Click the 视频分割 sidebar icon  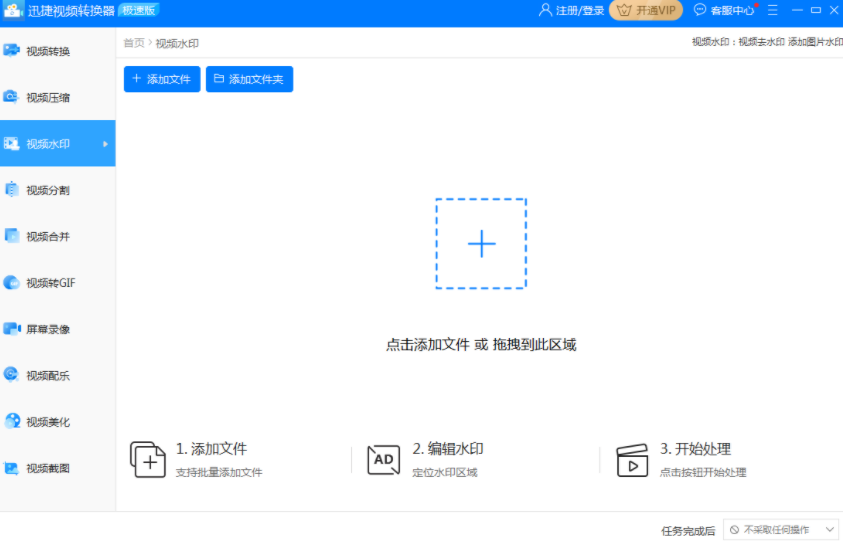11,190
